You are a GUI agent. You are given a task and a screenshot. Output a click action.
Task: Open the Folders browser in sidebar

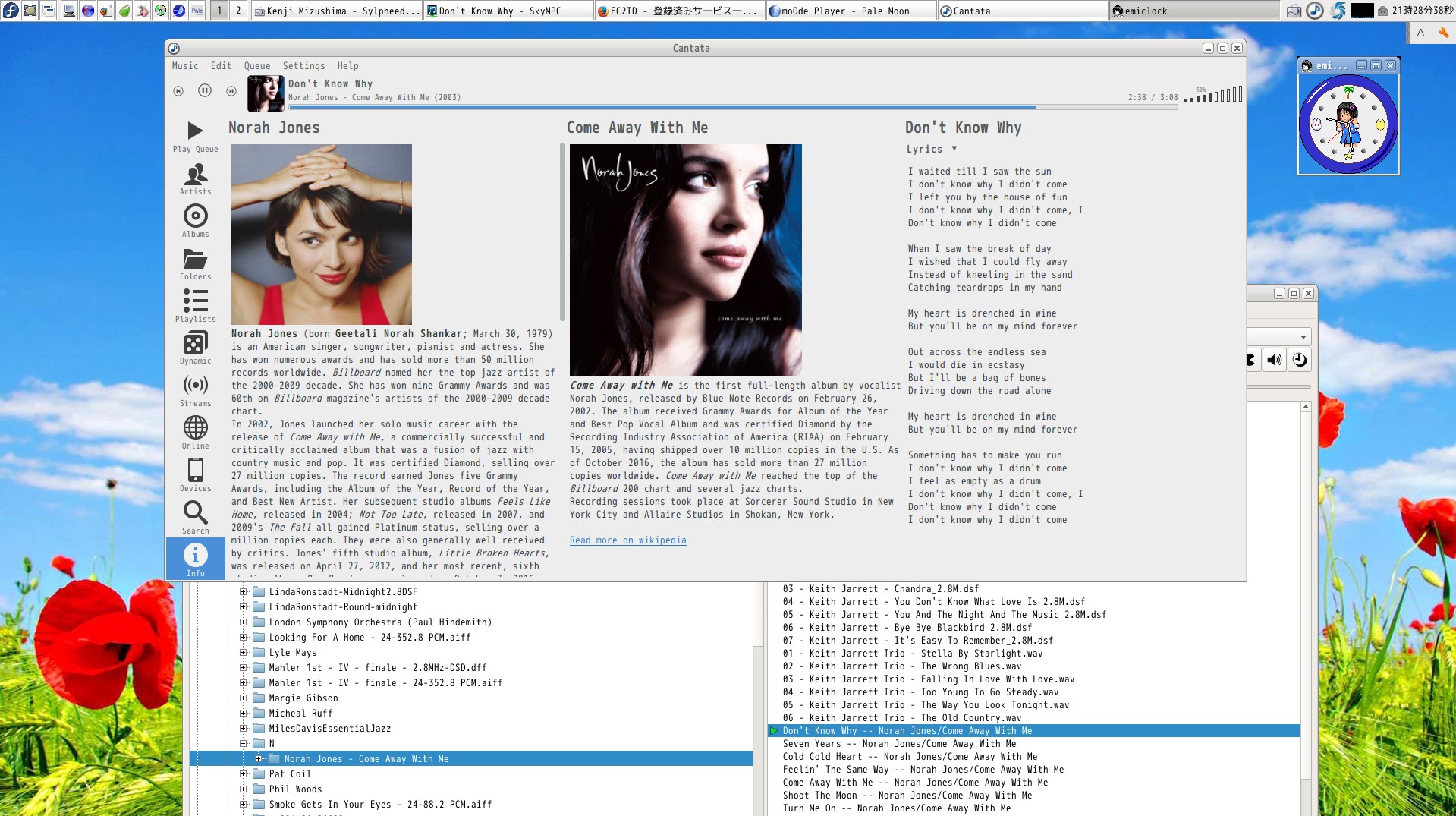pyautogui.click(x=195, y=263)
